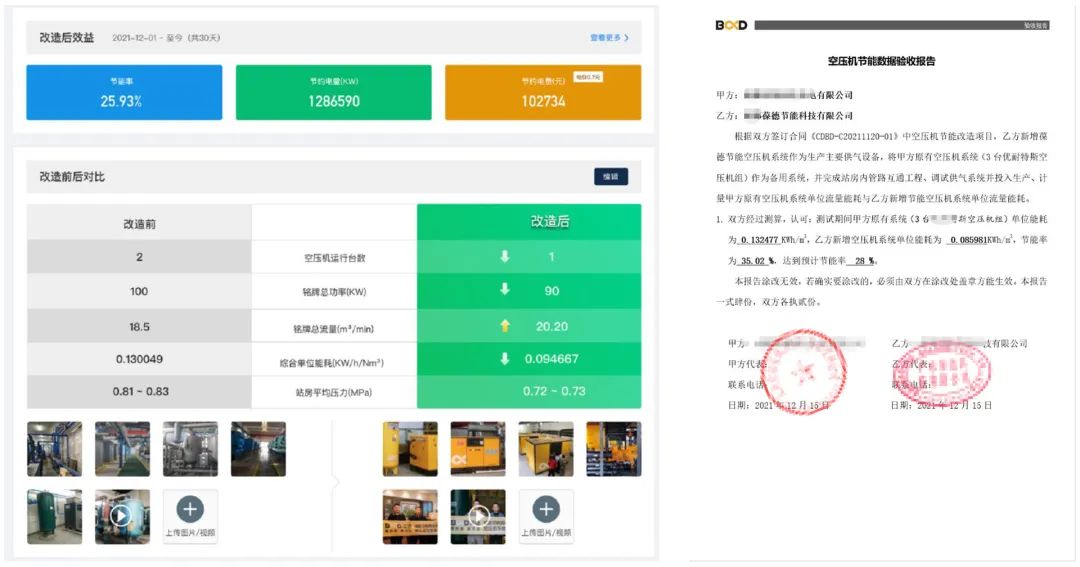
Task: Click the yellow up arrow beside 20.20
Action: [x=505, y=326]
